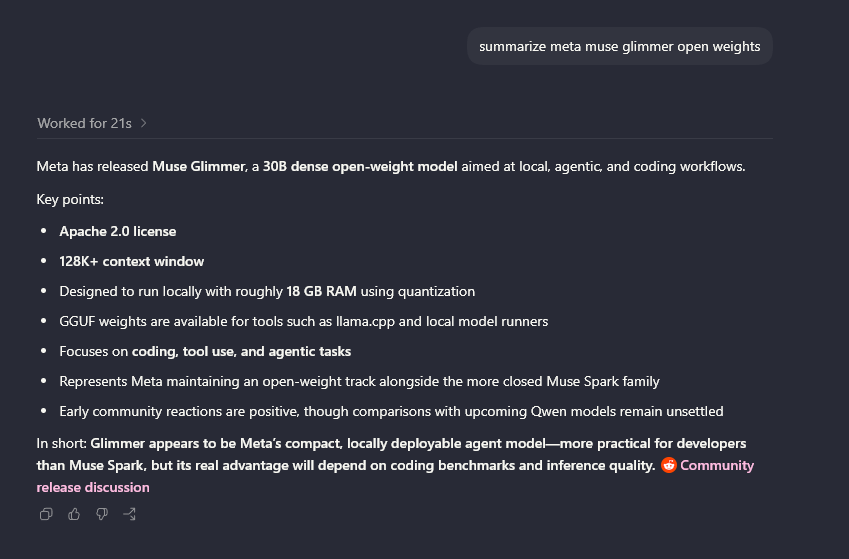The image size is (849, 559).
Task: Click bold coding, tool use, and agentic tasks
Action: [241, 352]
